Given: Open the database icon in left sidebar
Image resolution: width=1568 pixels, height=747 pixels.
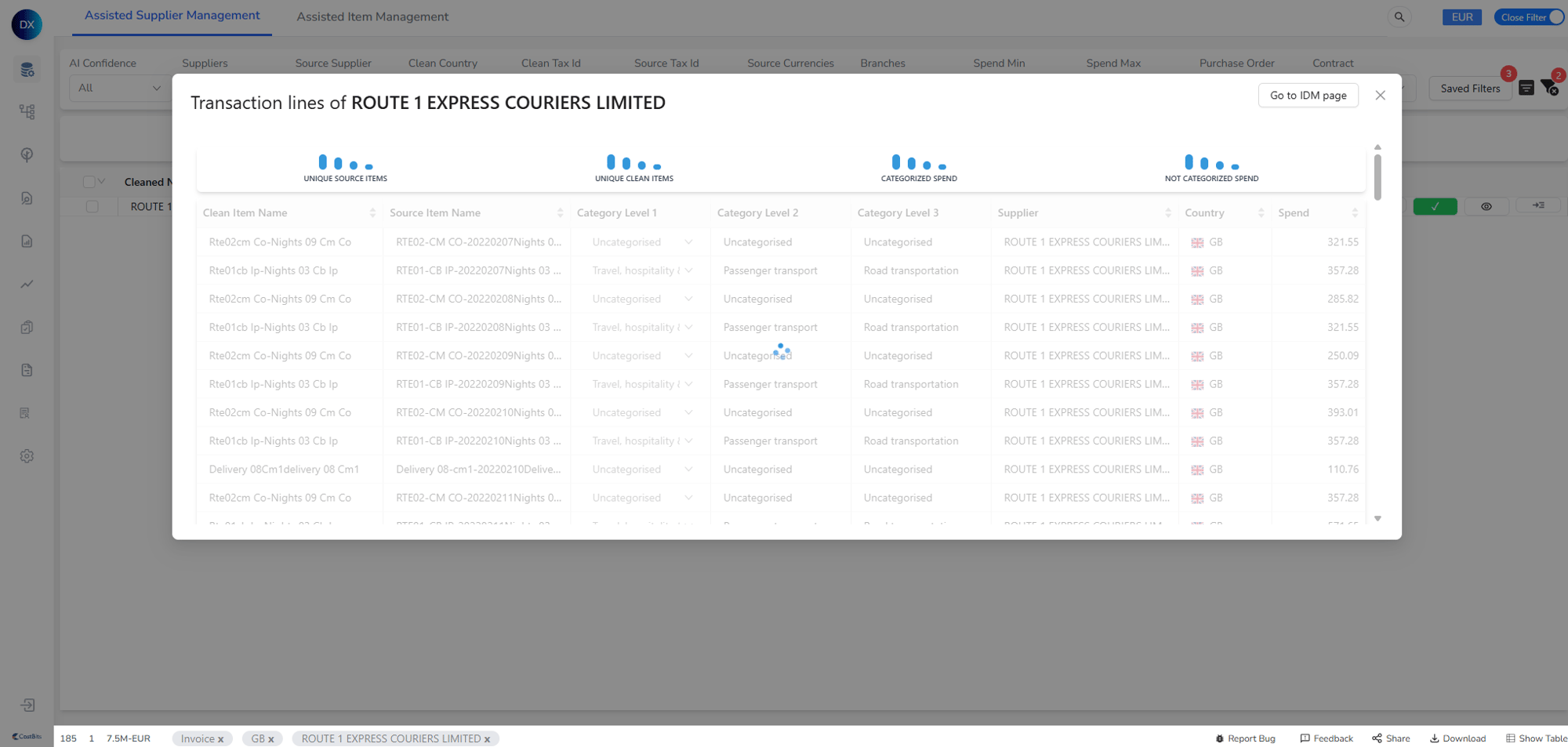Looking at the screenshot, I should point(27,70).
